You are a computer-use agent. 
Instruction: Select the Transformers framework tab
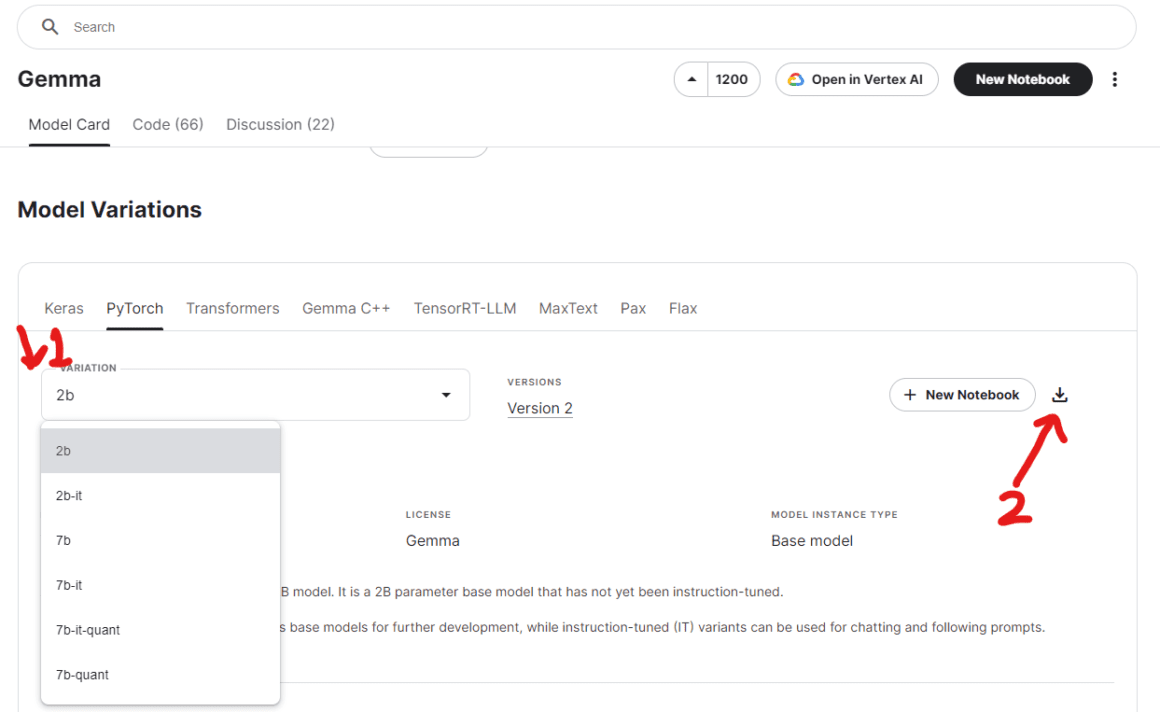tap(232, 308)
